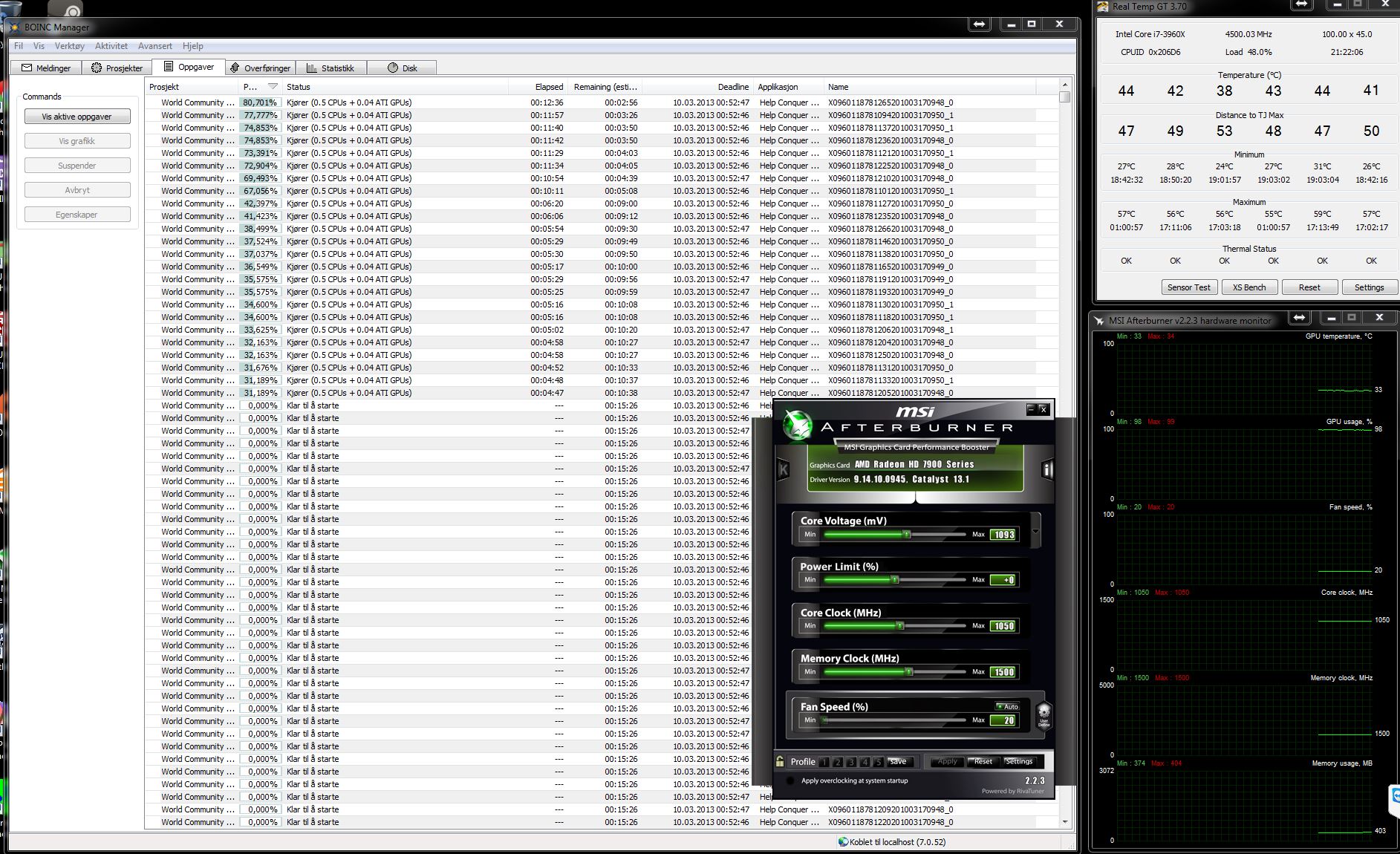Click the Core Voltage slider handle
Viewport: 1400px width, 854px height.
pos(907,535)
